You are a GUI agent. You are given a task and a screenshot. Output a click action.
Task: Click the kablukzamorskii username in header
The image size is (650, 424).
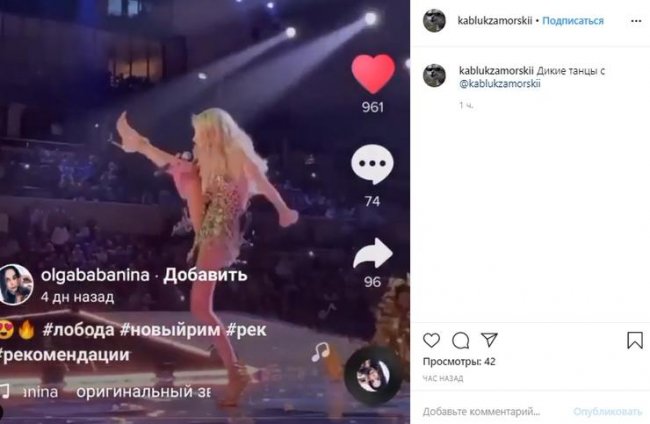coord(495,21)
